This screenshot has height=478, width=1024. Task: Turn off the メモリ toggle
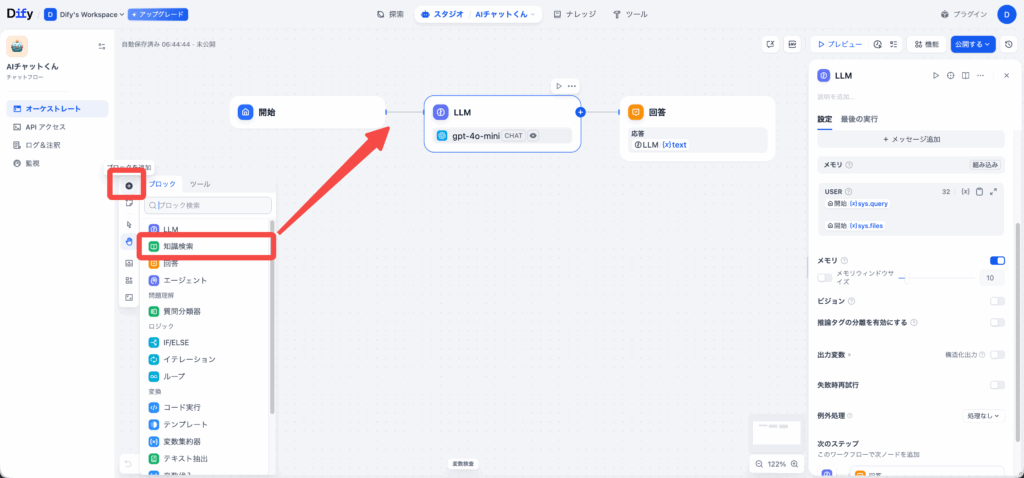click(x=996, y=260)
